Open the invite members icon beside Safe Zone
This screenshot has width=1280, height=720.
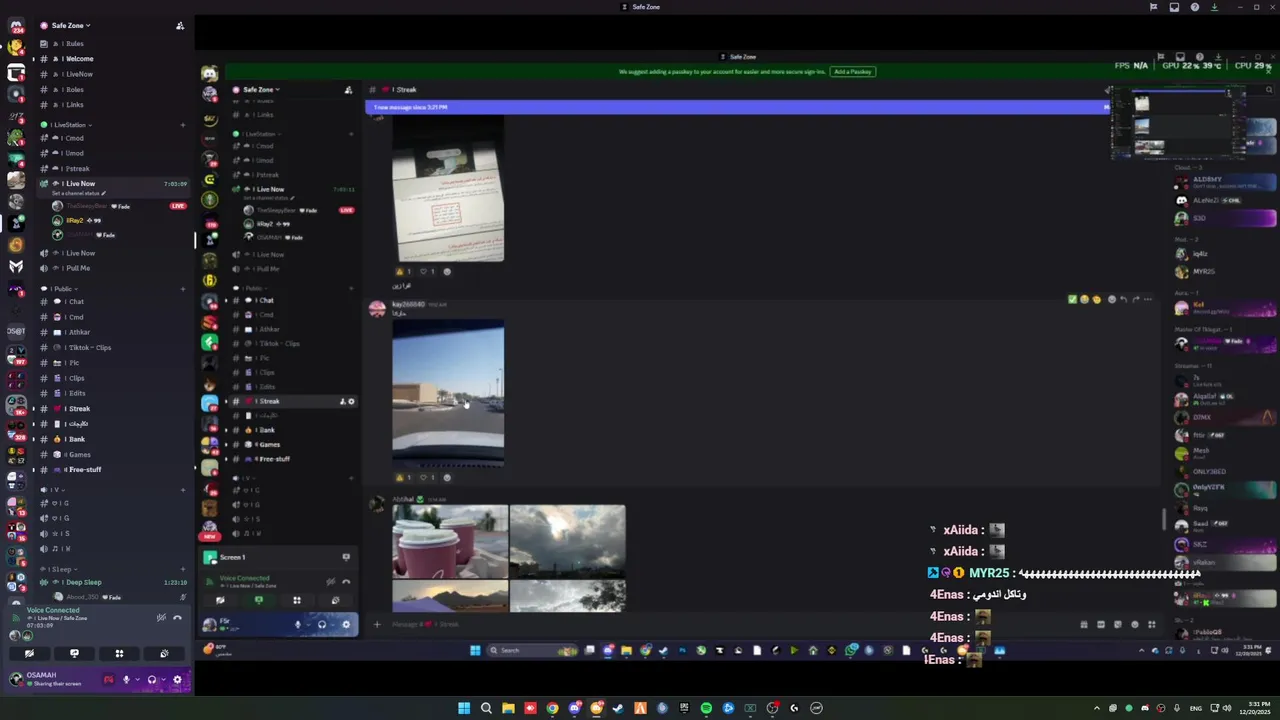click(180, 26)
